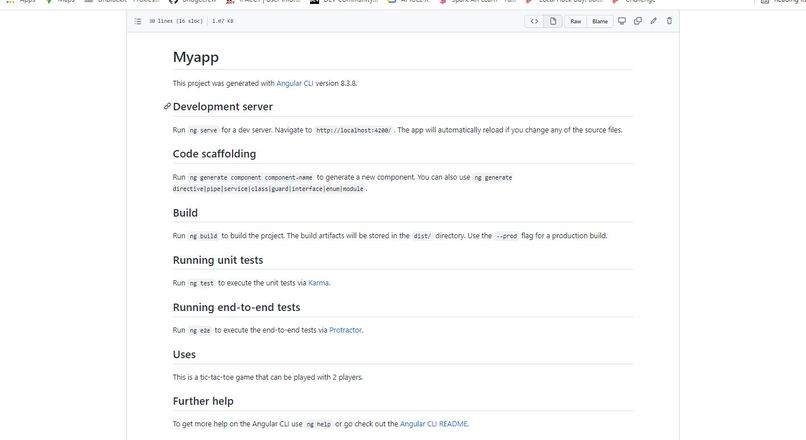Click the Development server heading
806x440 pixels.
(x=223, y=106)
